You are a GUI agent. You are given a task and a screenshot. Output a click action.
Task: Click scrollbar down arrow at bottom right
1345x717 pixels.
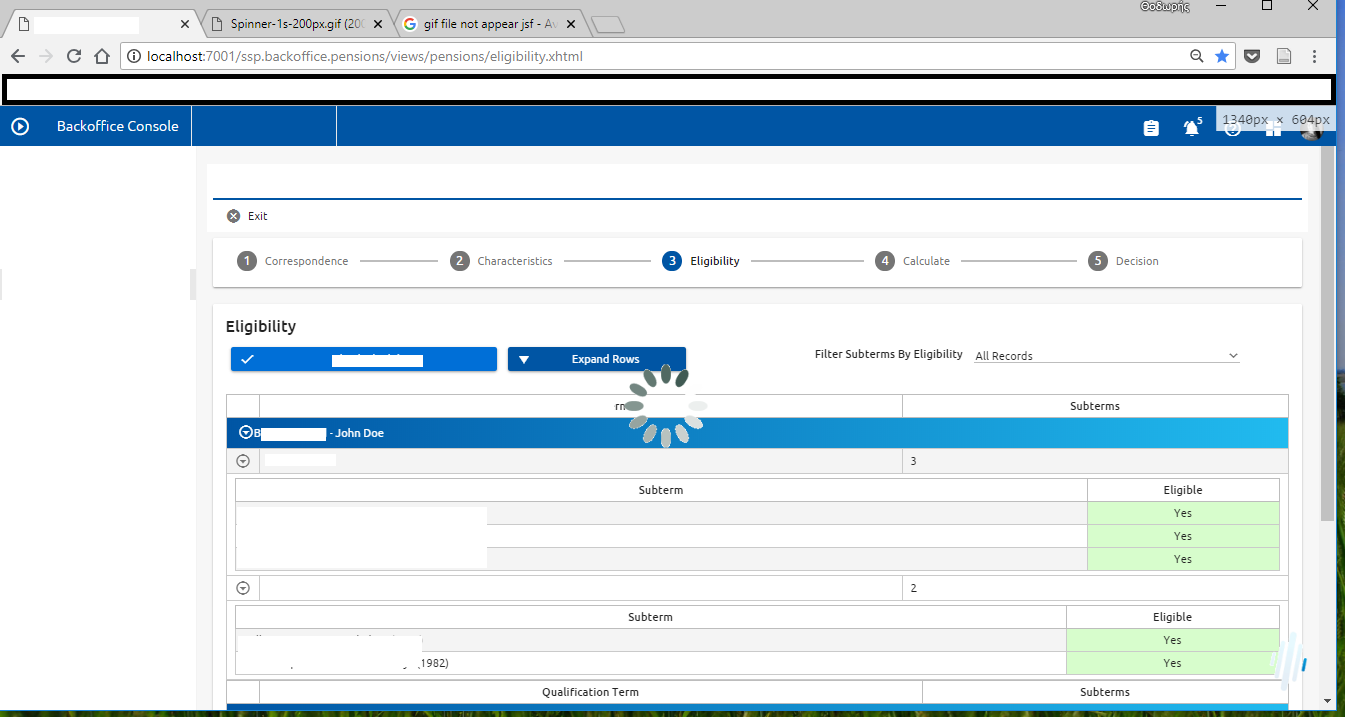[x=1327, y=701]
